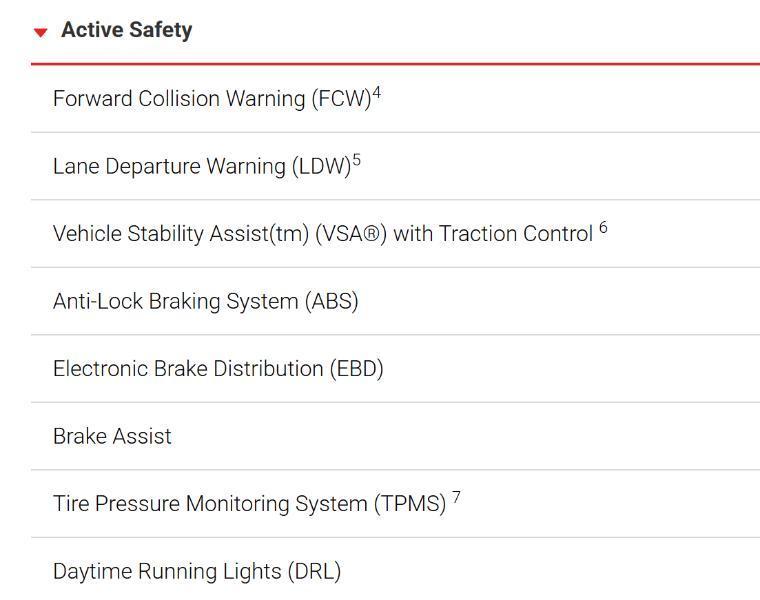Click the Tire Pressure Monitoring System words
The width and height of the screenshot is (760, 600).
pyautogui.click(x=210, y=504)
